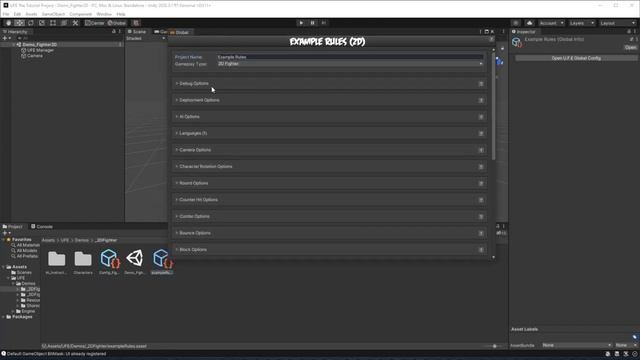Open the Window menu

click(x=104, y=14)
